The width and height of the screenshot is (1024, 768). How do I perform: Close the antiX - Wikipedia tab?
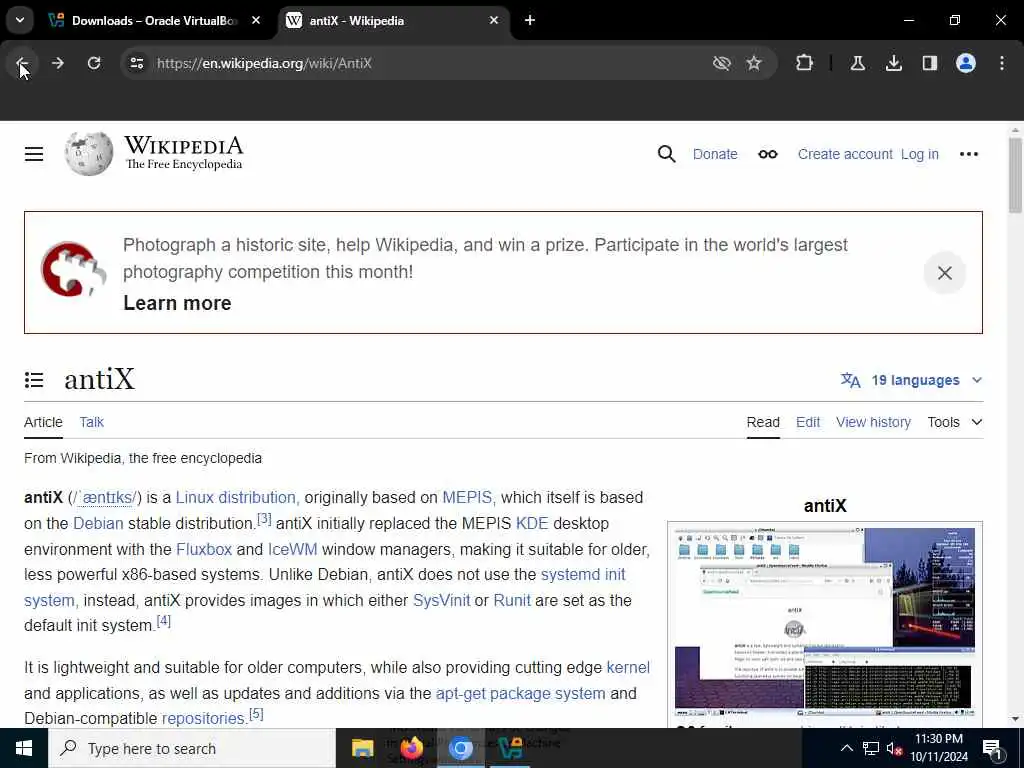click(x=494, y=20)
